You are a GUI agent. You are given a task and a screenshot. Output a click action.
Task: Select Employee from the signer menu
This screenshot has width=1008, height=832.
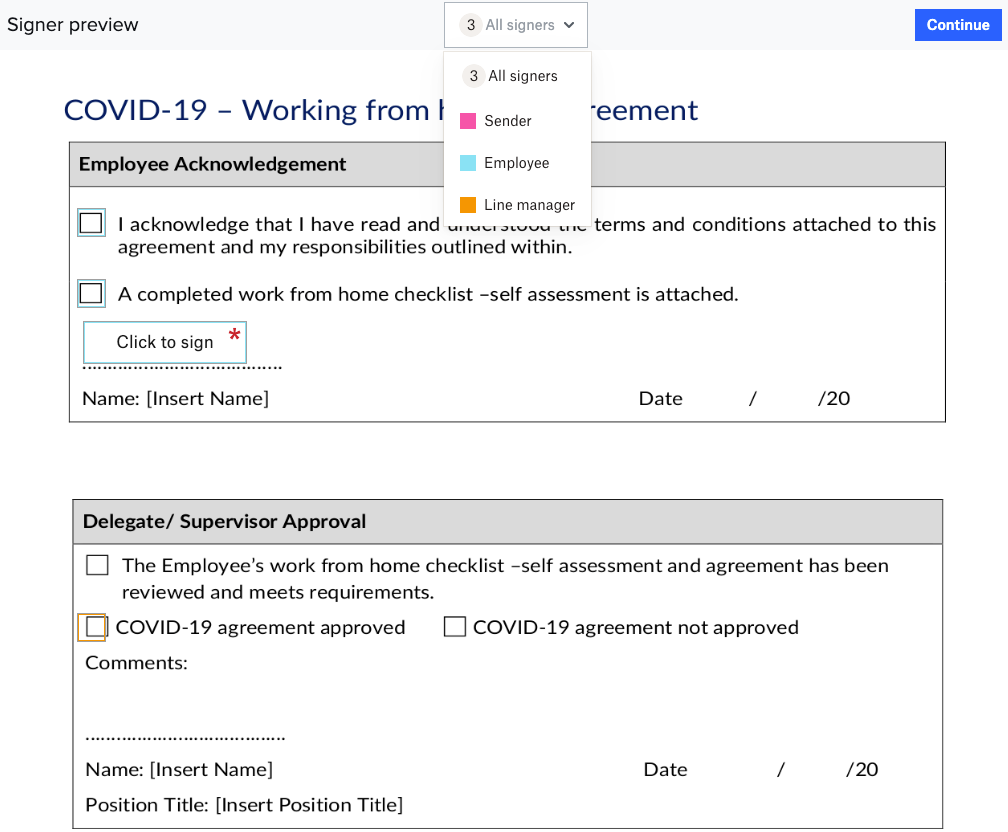click(516, 162)
